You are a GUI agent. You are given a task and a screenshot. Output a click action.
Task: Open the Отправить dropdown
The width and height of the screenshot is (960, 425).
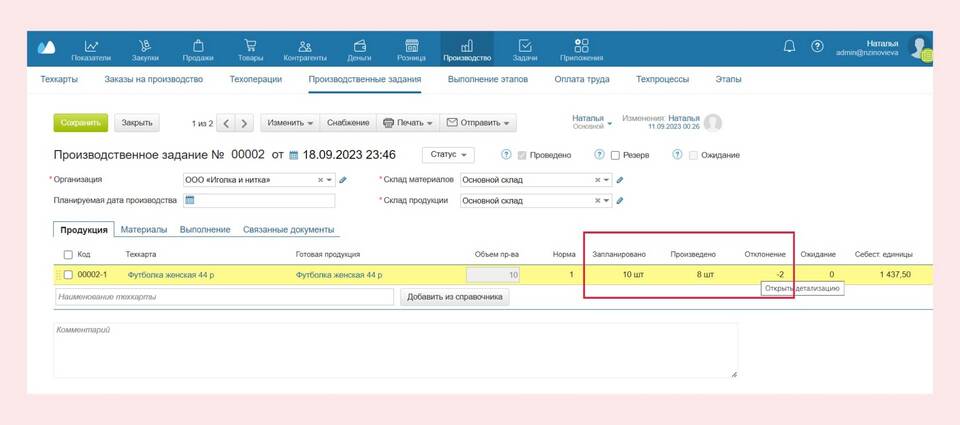478,123
